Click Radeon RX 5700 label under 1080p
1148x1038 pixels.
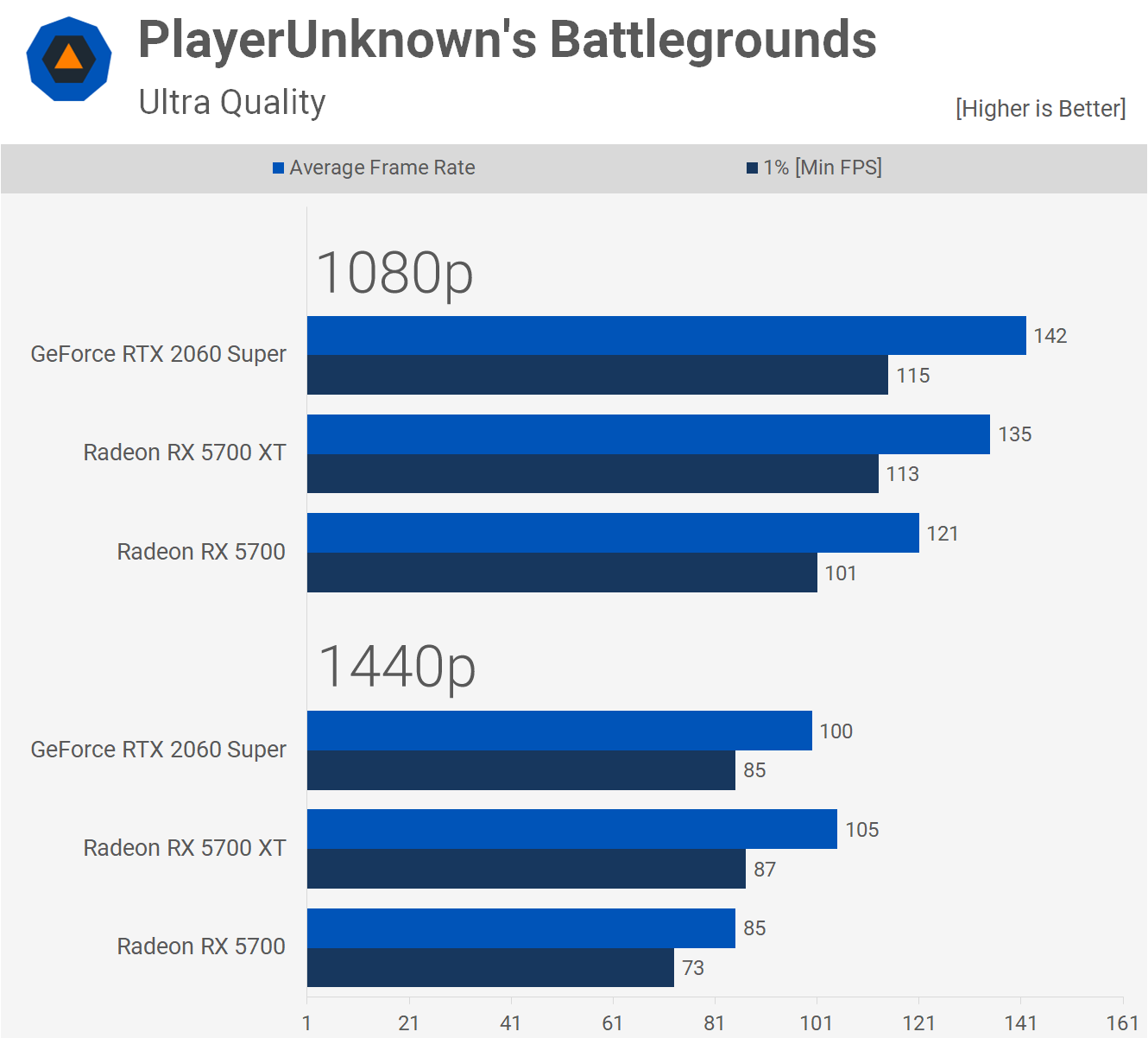(x=201, y=552)
